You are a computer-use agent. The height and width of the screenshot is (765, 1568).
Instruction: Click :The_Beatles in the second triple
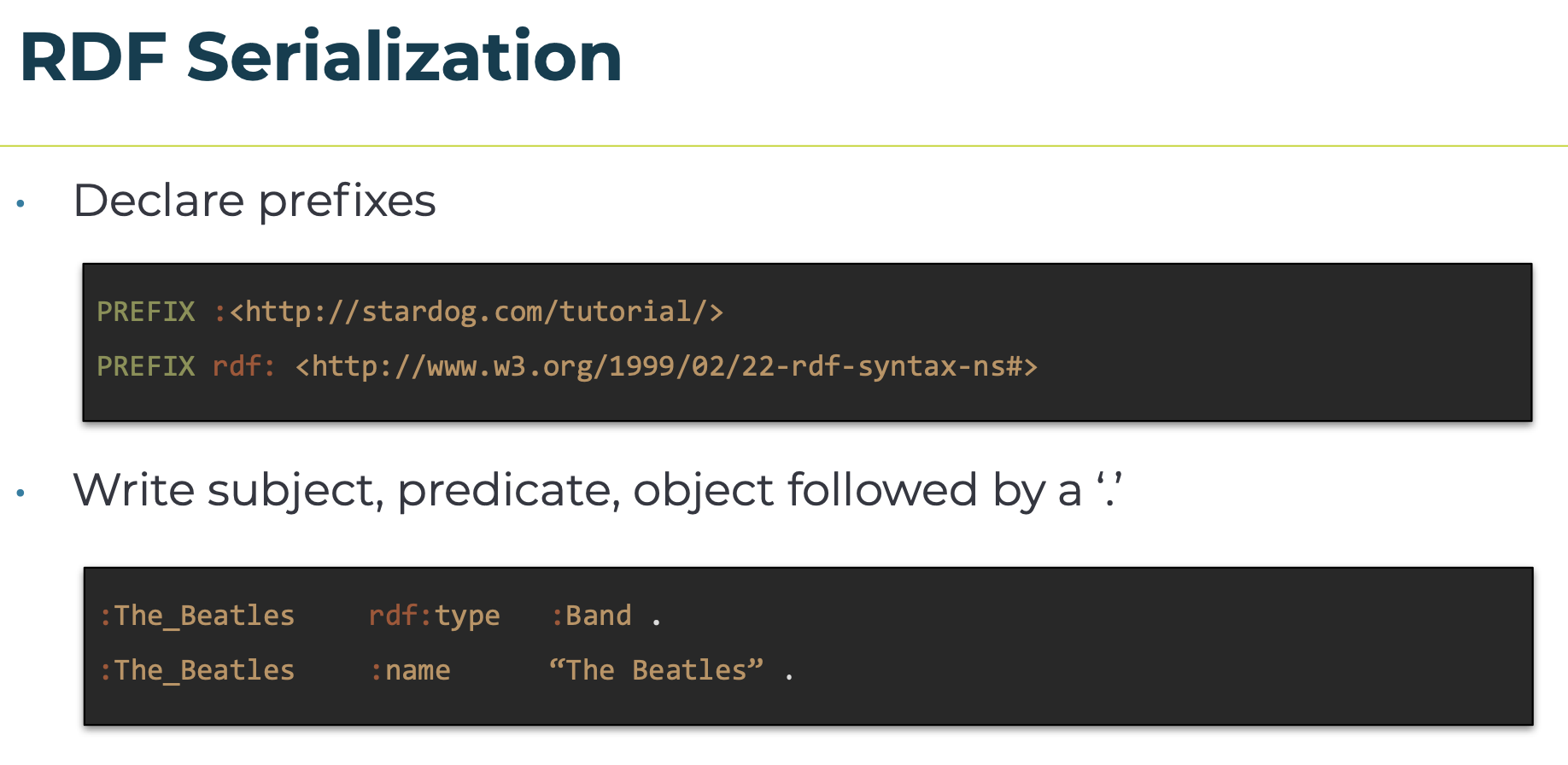pyautogui.click(x=197, y=670)
